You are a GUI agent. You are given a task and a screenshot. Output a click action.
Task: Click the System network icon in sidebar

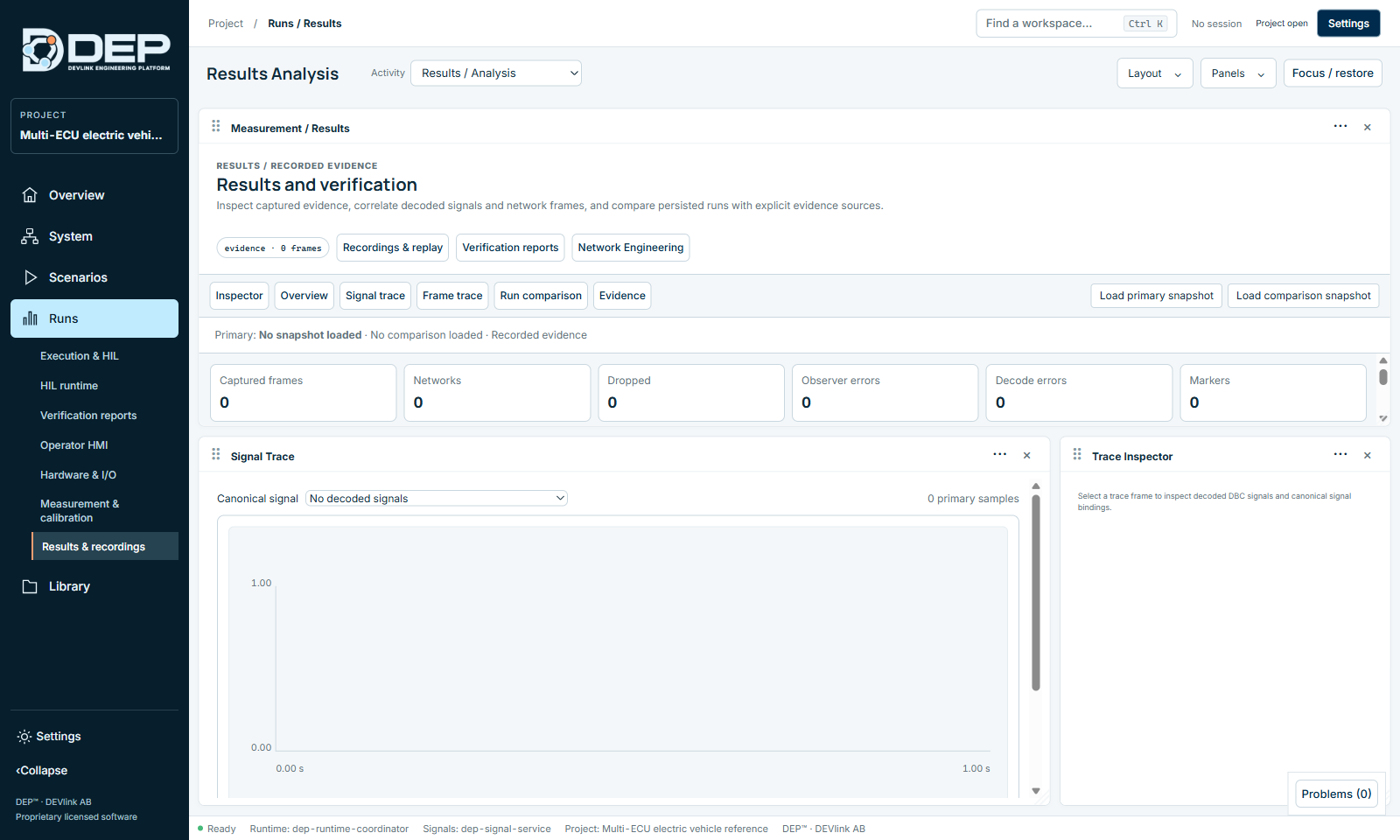coord(30,236)
